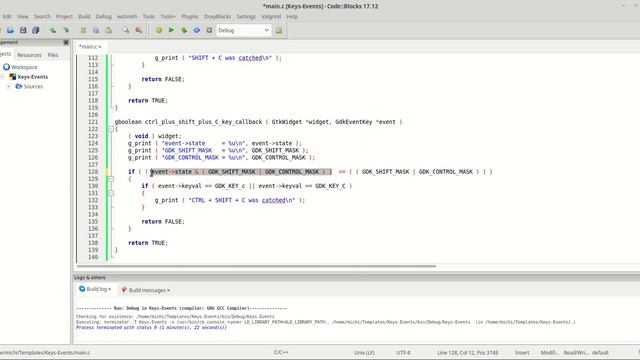Click the Undo toolbar icon
The width and height of the screenshot is (640, 360).
click(x=53, y=30)
